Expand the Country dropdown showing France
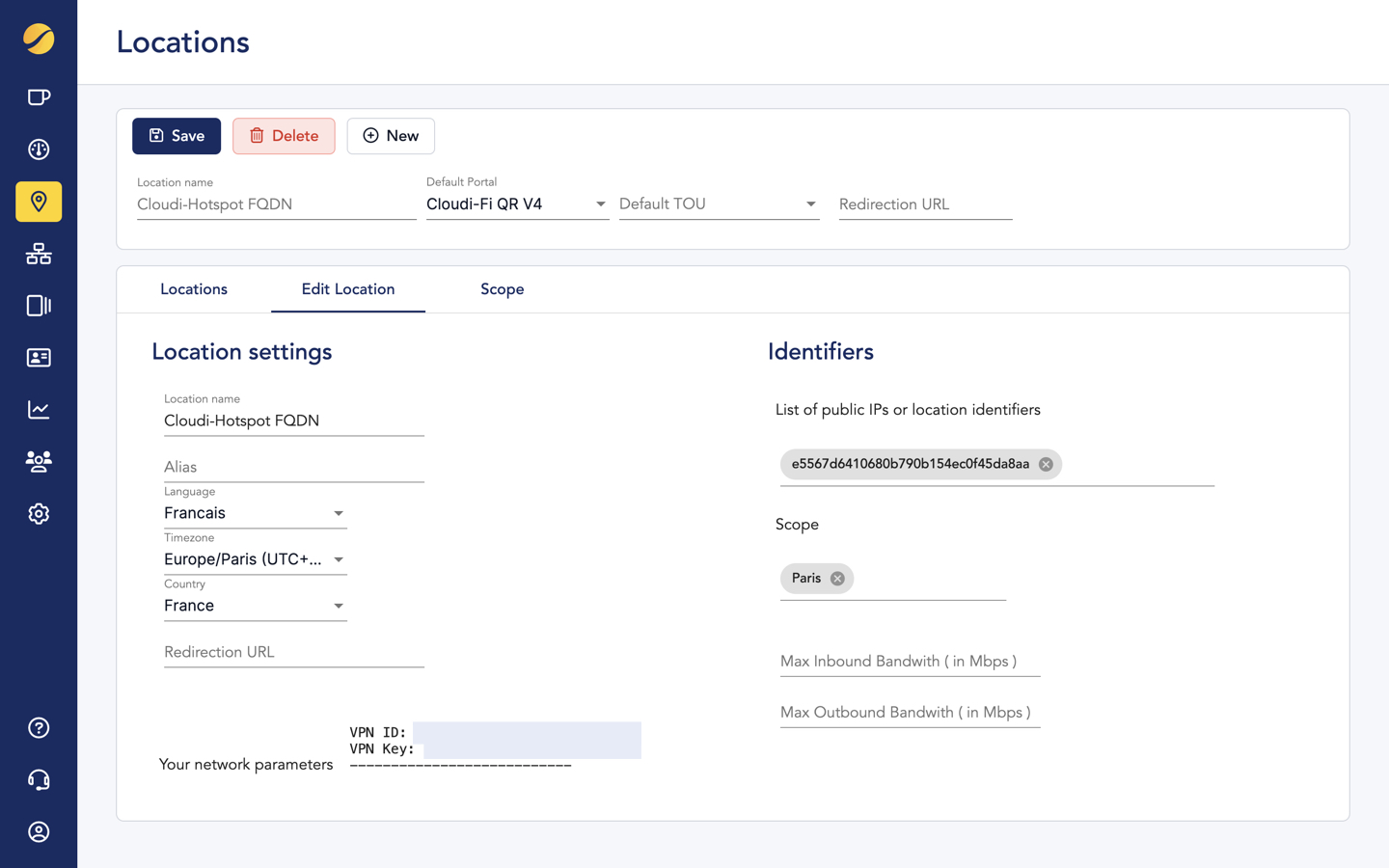Image resolution: width=1389 pixels, height=868 pixels. 339,605
